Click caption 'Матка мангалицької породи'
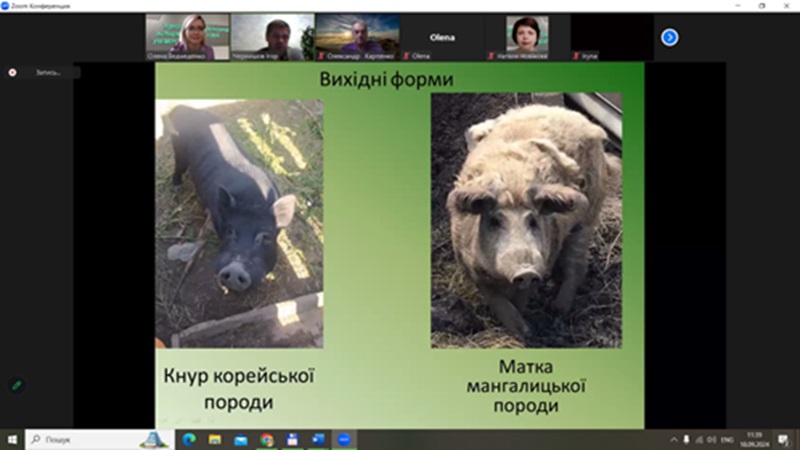The image size is (800, 450). click(526, 386)
